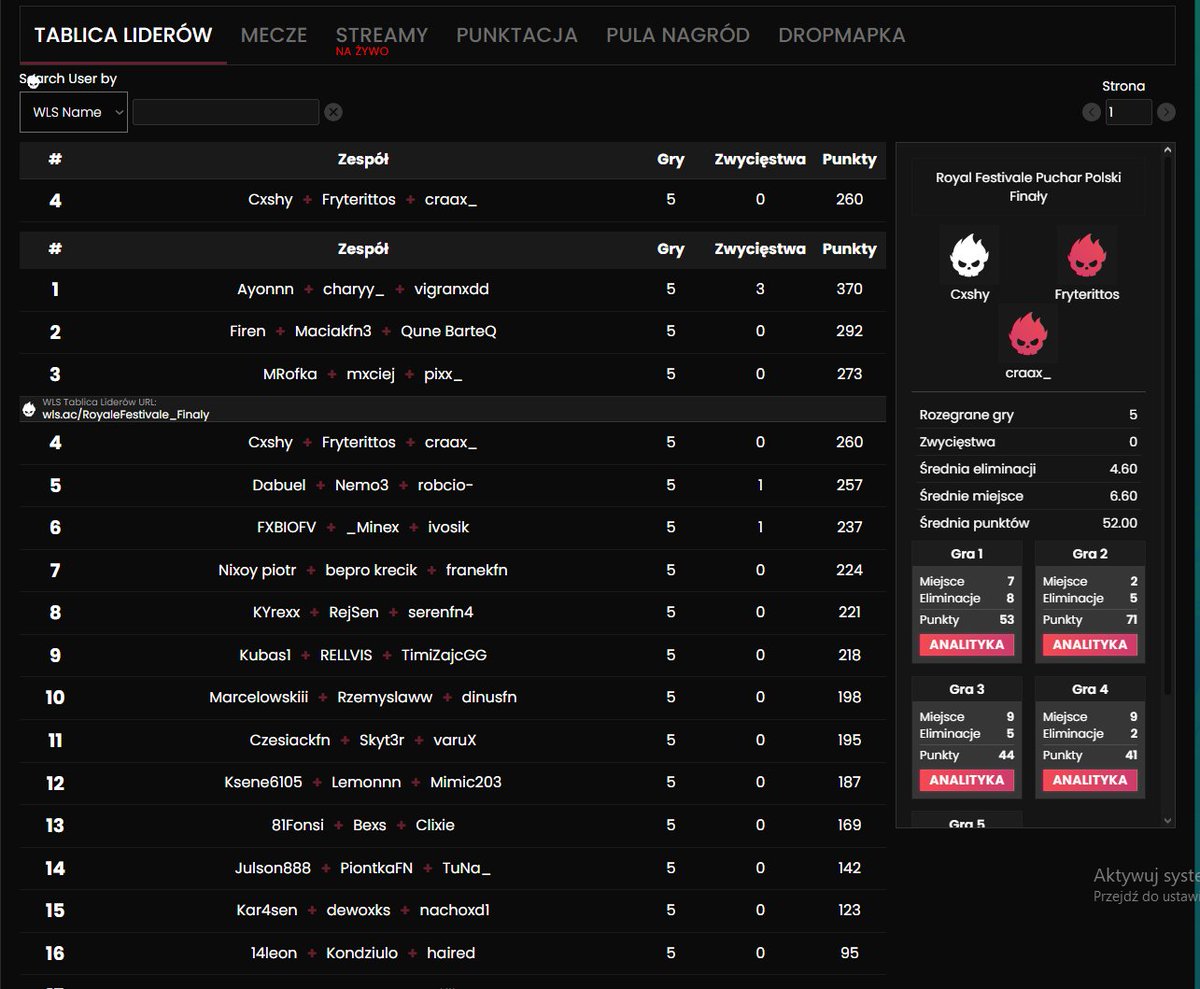The height and width of the screenshot is (989, 1200).
Task: Switch to the Dropmapka tab
Action: 842,35
